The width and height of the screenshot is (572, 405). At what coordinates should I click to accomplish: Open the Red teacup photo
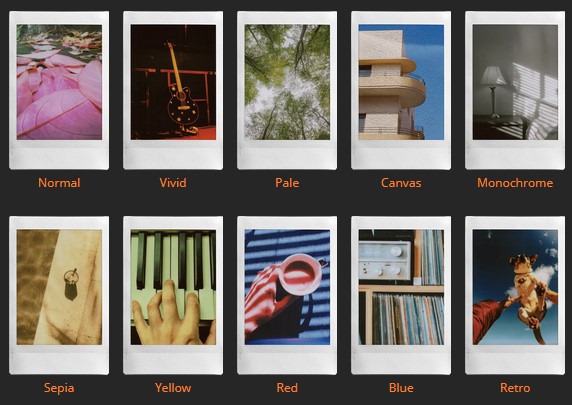[x=287, y=295]
